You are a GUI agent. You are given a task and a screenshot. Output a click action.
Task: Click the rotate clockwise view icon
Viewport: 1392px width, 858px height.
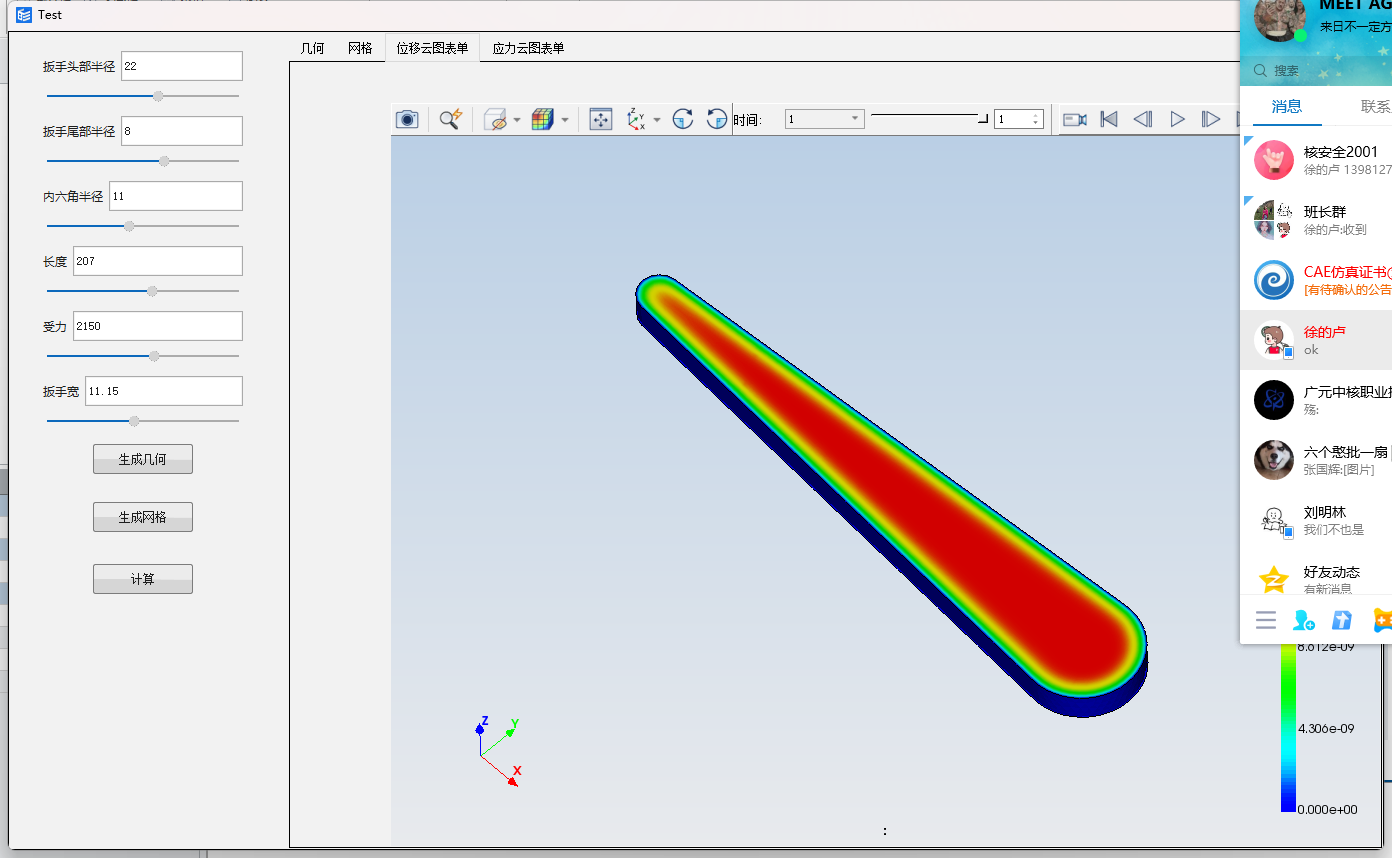pos(683,119)
